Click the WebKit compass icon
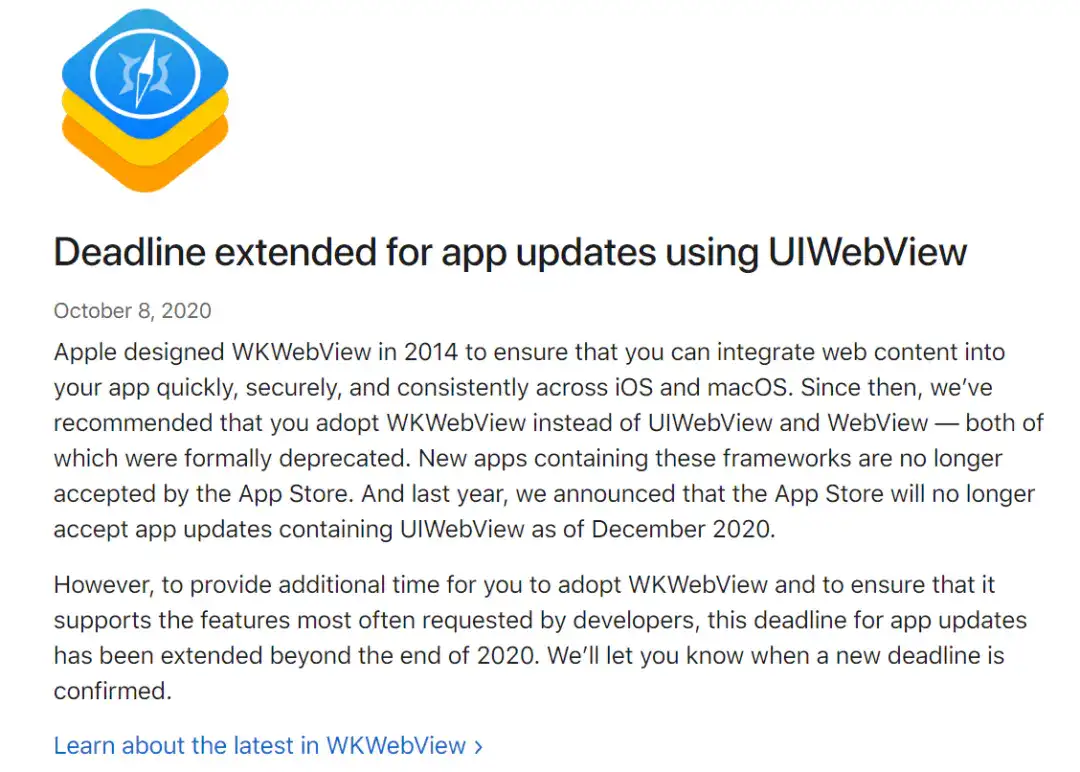This screenshot has height=772, width=1080. pyautogui.click(x=145, y=101)
